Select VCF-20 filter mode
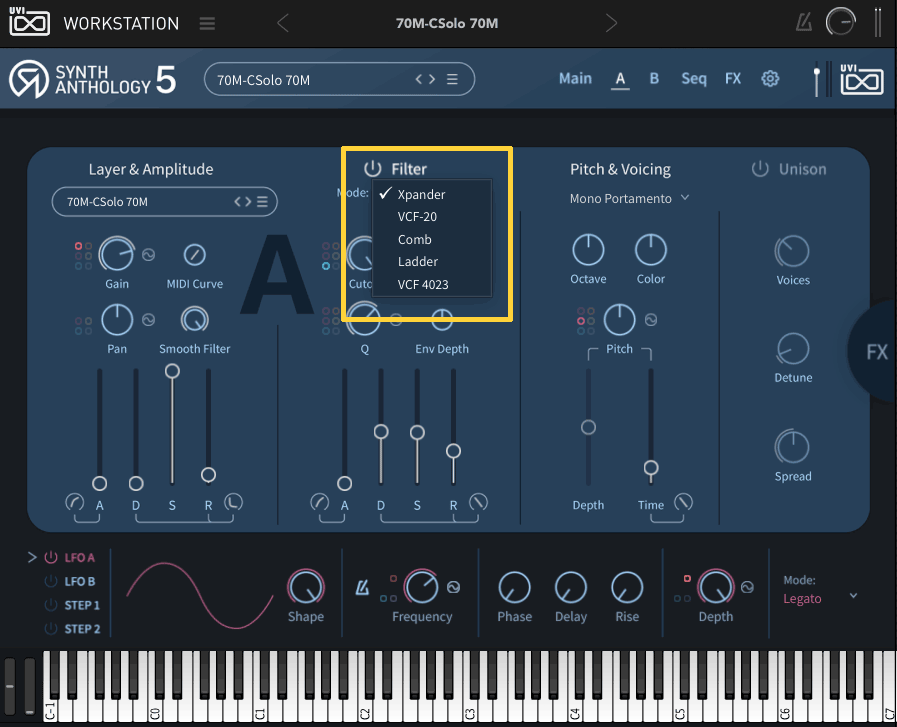This screenshot has width=897, height=727. tap(432, 217)
